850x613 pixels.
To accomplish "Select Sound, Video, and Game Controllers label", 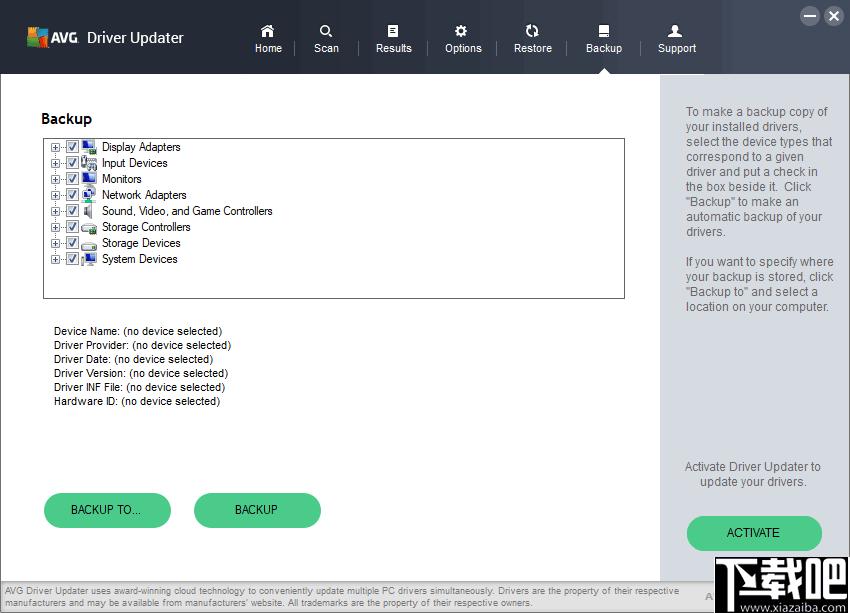I will (187, 211).
